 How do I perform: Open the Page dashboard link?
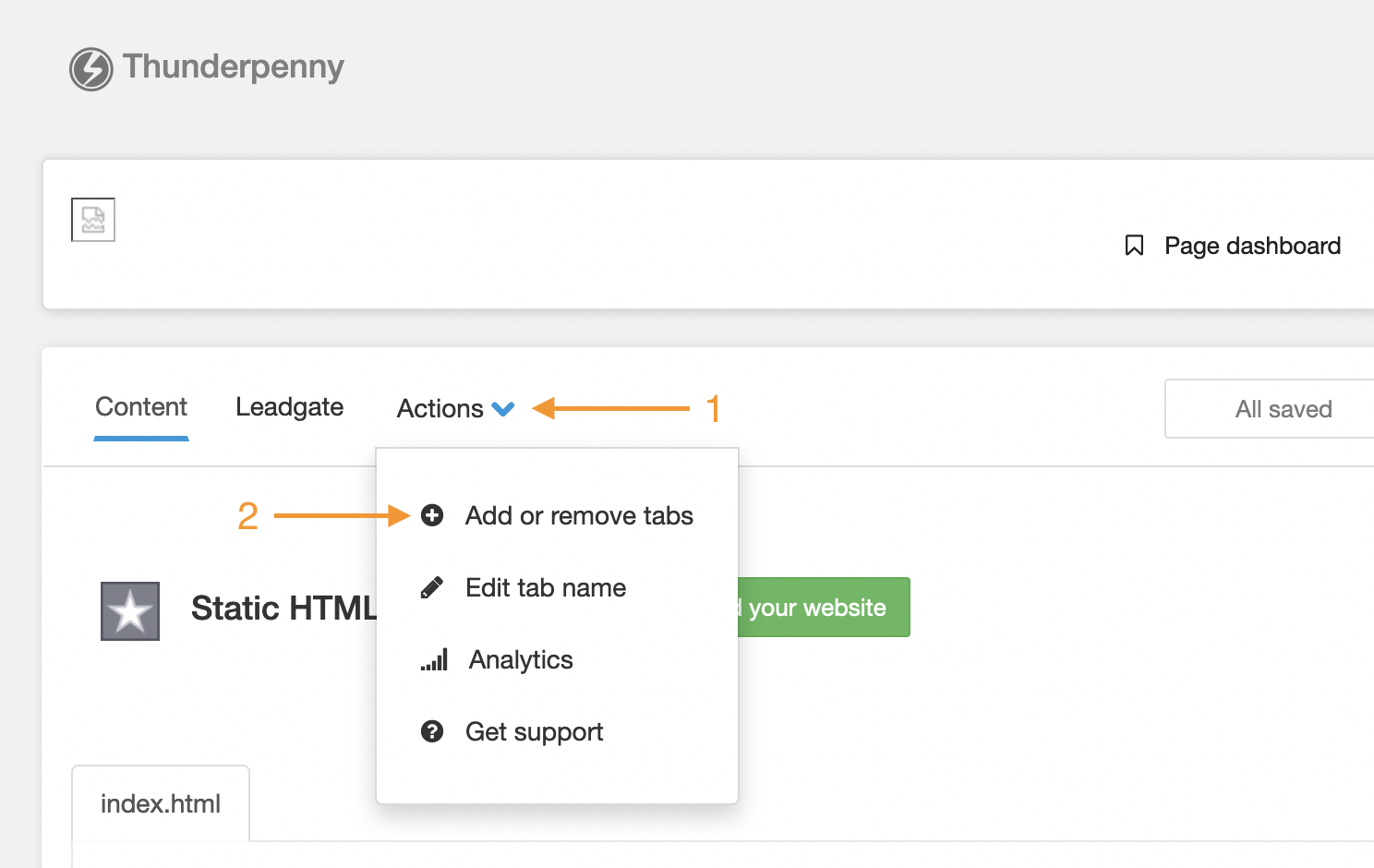pos(1251,246)
